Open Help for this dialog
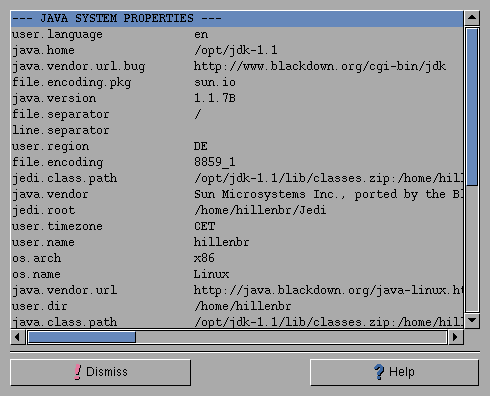 pyautogui.click(x=394, y=372)
